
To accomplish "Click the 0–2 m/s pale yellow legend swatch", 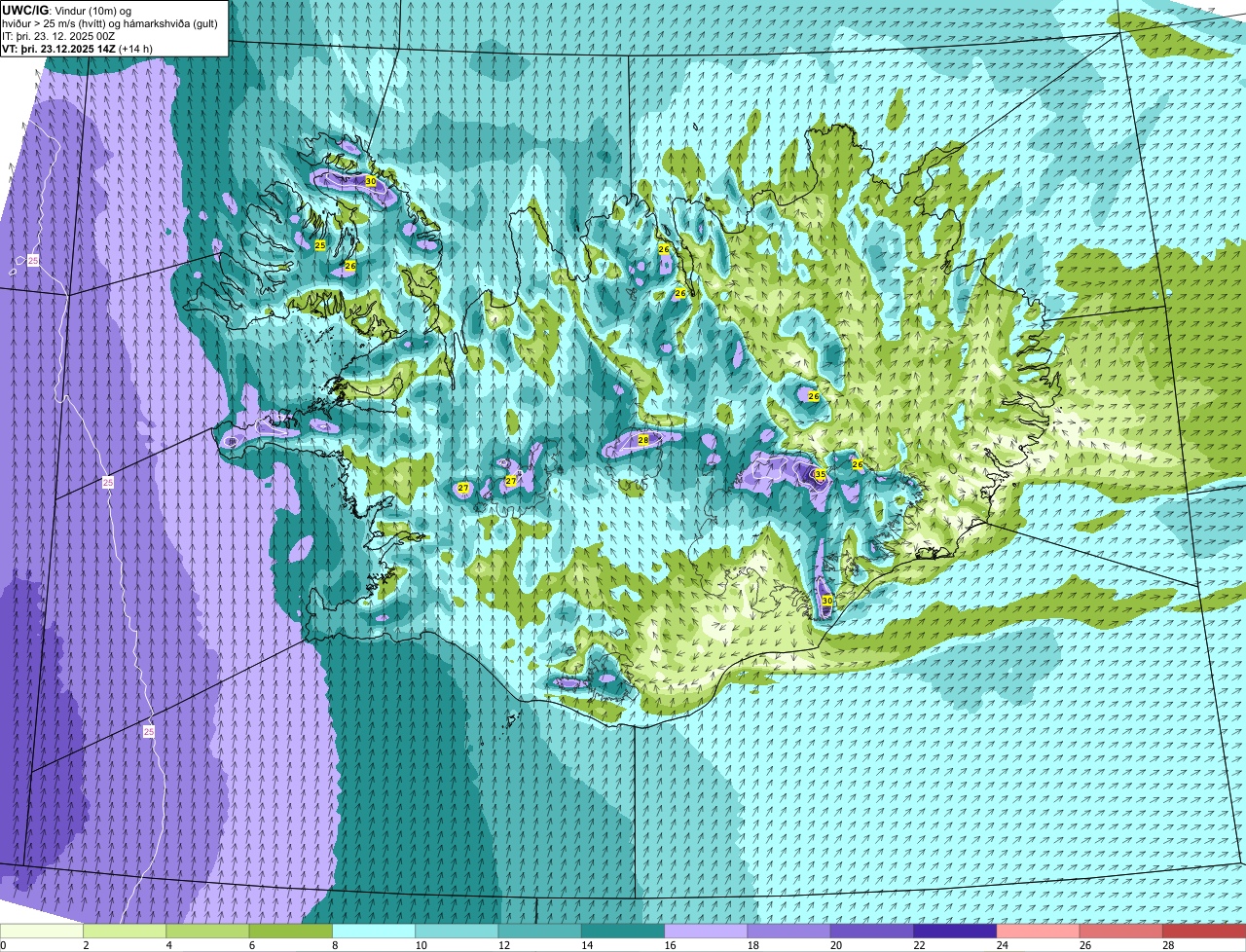I will tap(42, 932).
